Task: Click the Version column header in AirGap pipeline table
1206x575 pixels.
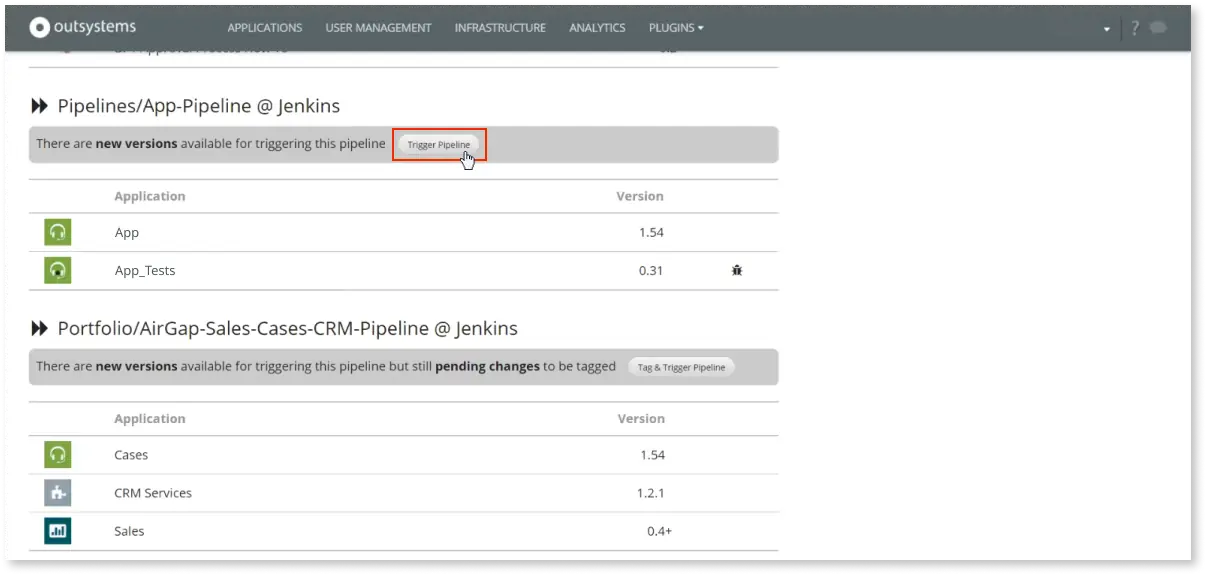Action: point(641,418)
